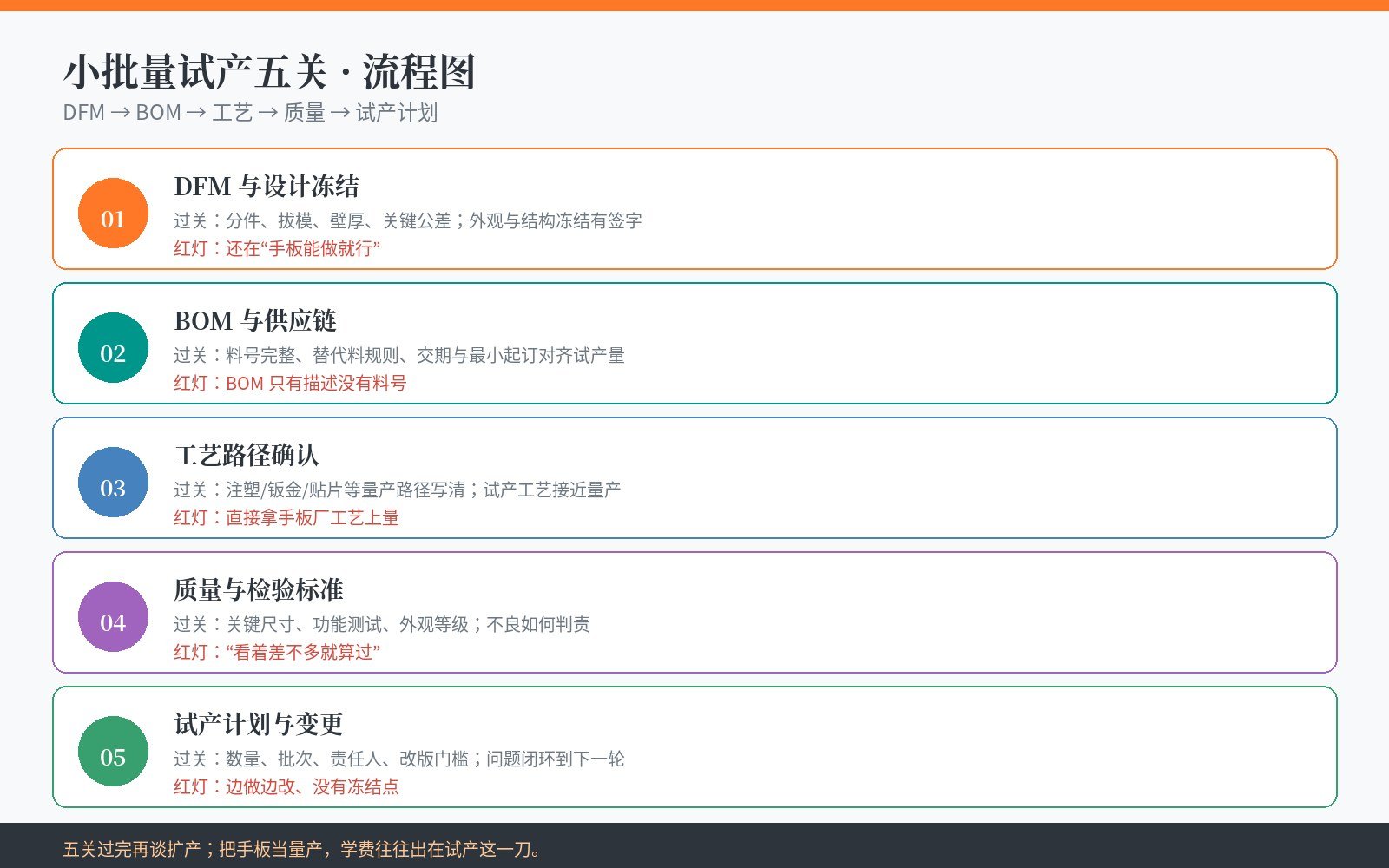
Task: Select the heading BOM 与供应链
Action: pos(255,321)
